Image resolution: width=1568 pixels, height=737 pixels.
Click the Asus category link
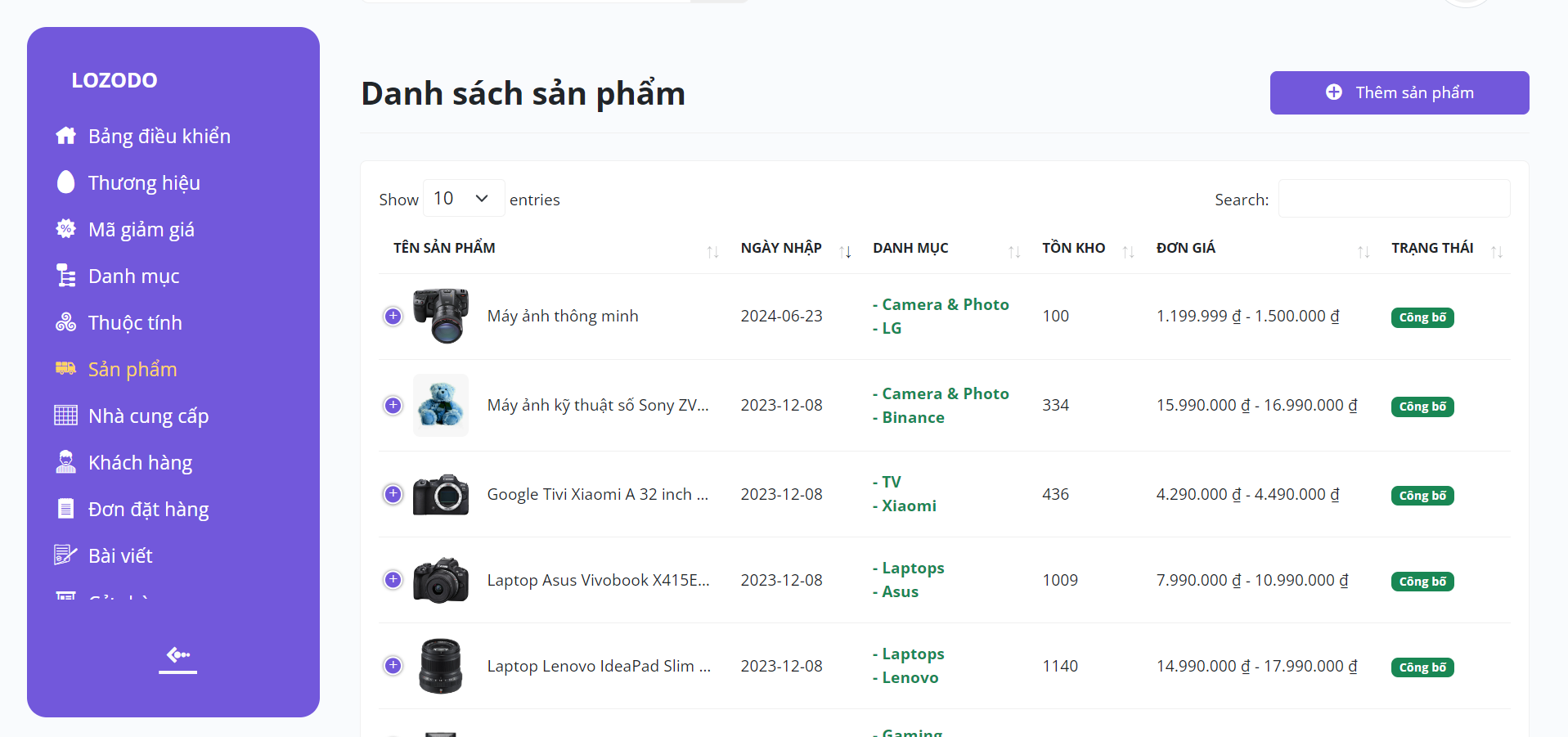pyautogui.click(x=895, y=591)
